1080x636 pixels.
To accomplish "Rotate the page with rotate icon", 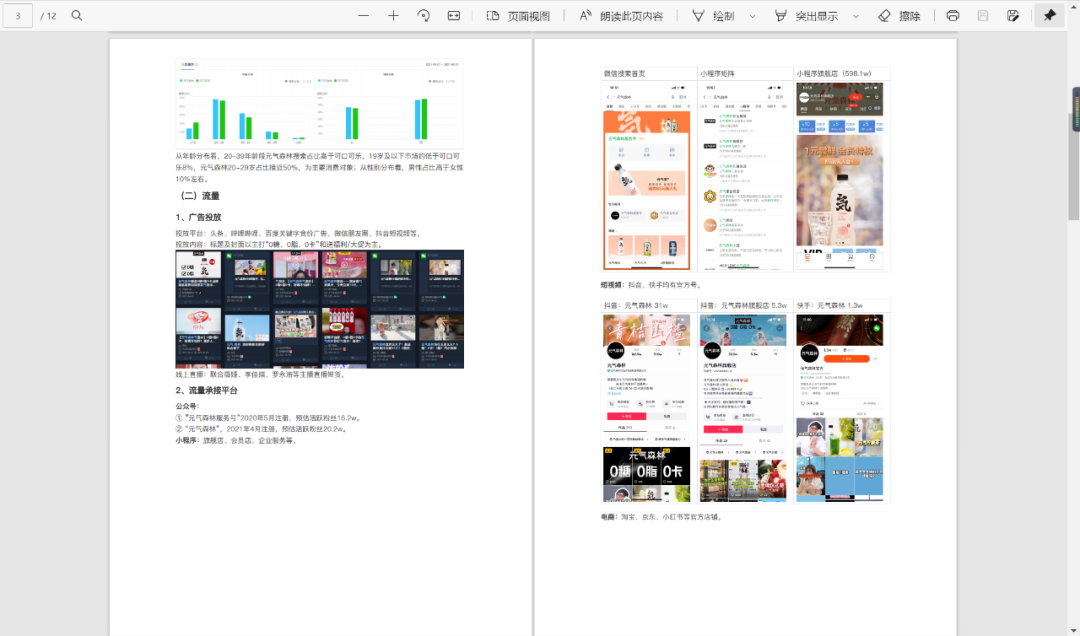I will (424, 15).
